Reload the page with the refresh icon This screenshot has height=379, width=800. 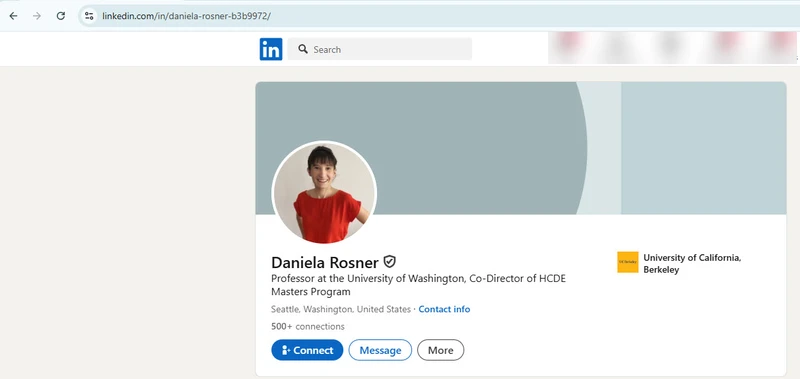(x=61, y=16)
